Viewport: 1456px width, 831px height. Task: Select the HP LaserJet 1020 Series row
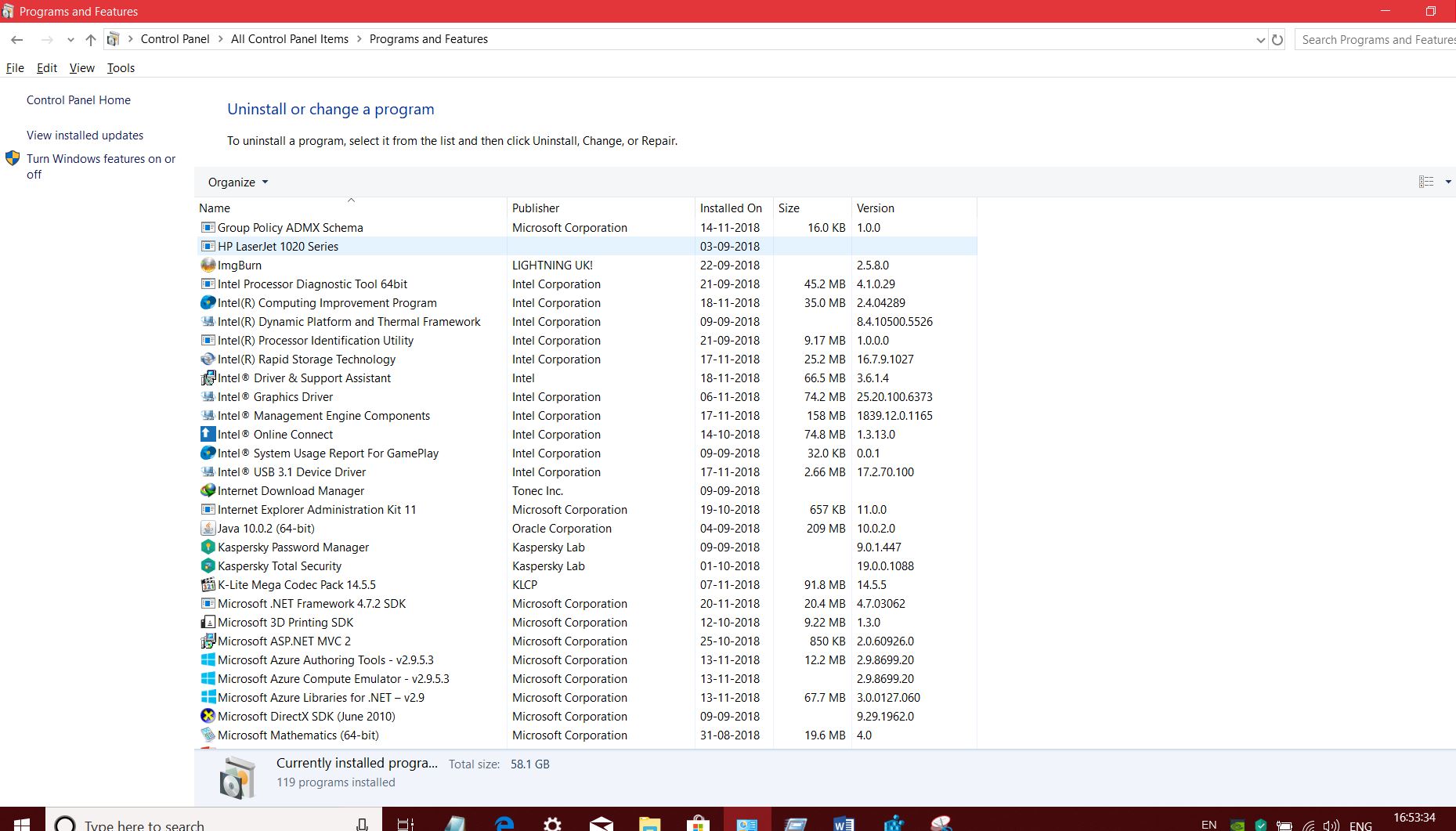tap(586, 247)
